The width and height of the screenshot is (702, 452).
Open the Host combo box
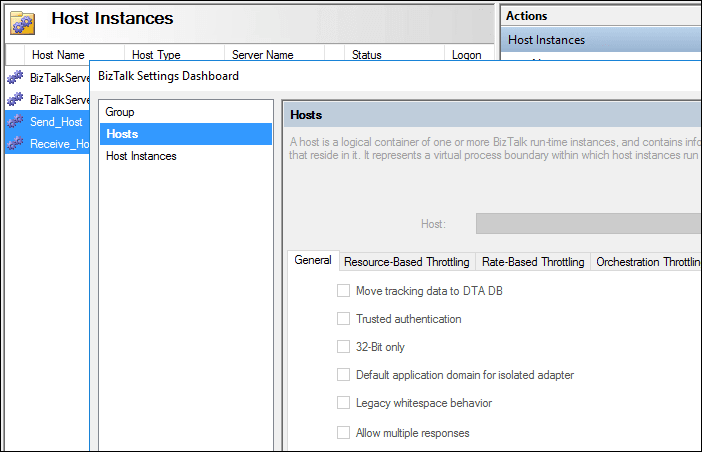point(588,223)
